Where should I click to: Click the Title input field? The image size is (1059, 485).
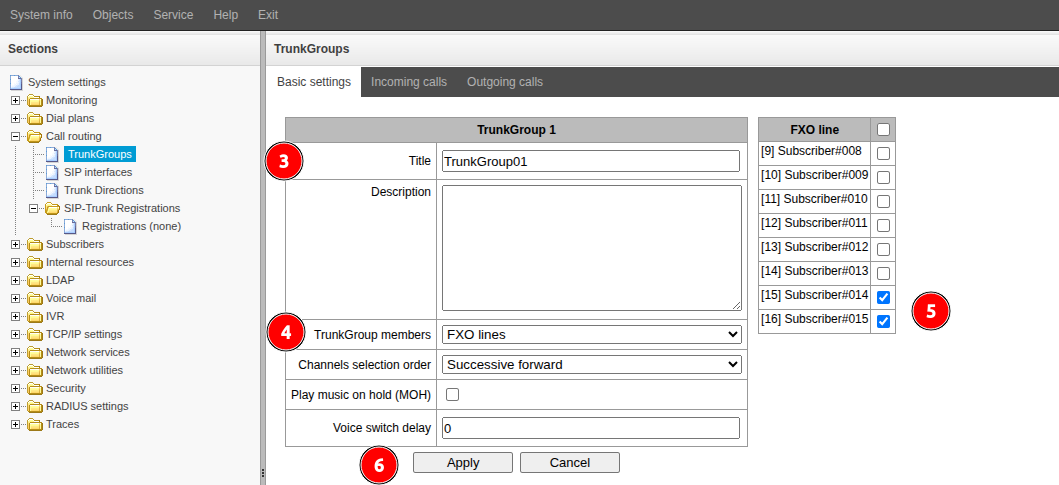coord(590,161)
